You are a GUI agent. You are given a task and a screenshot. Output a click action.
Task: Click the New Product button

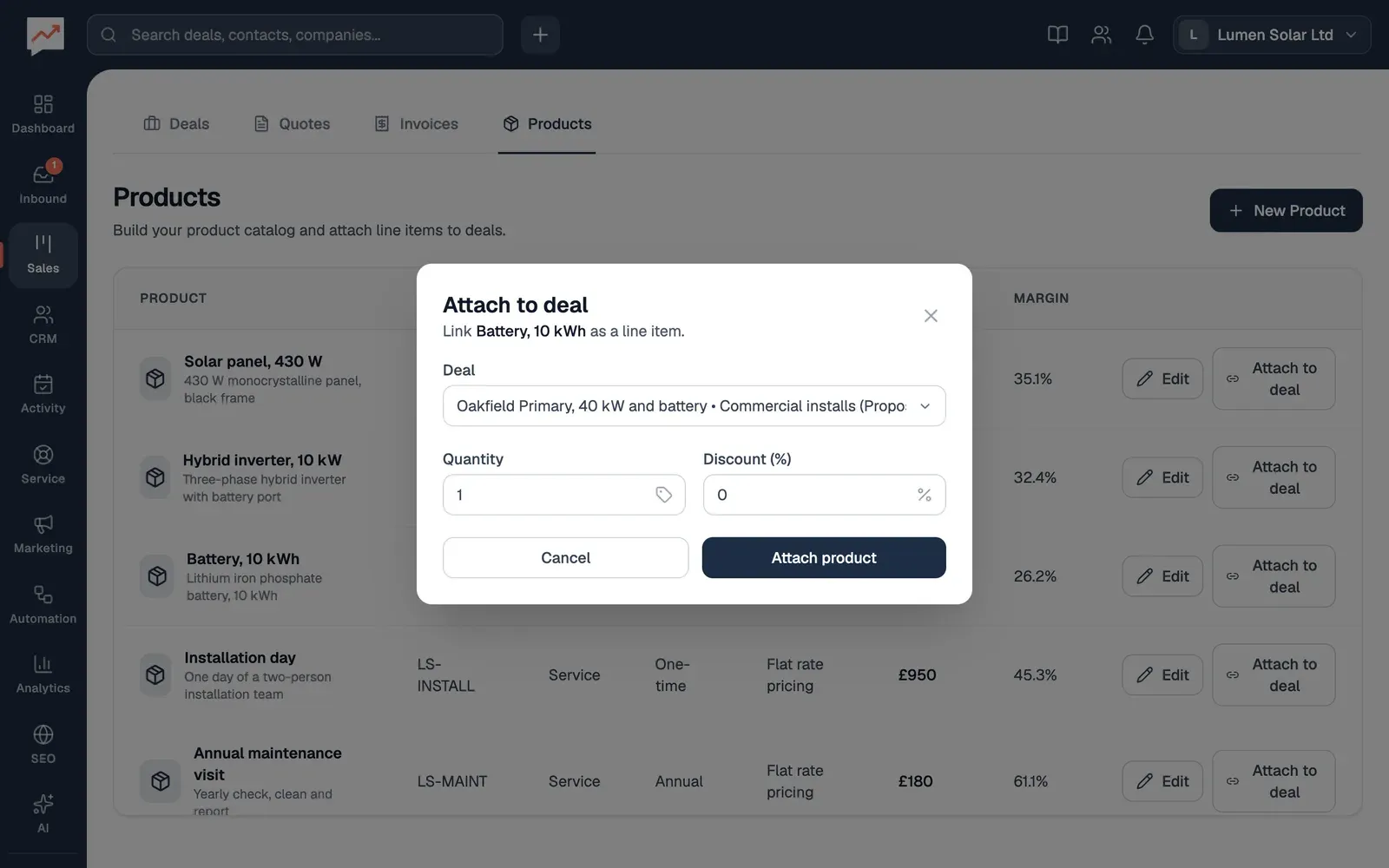pos(1286,211)
